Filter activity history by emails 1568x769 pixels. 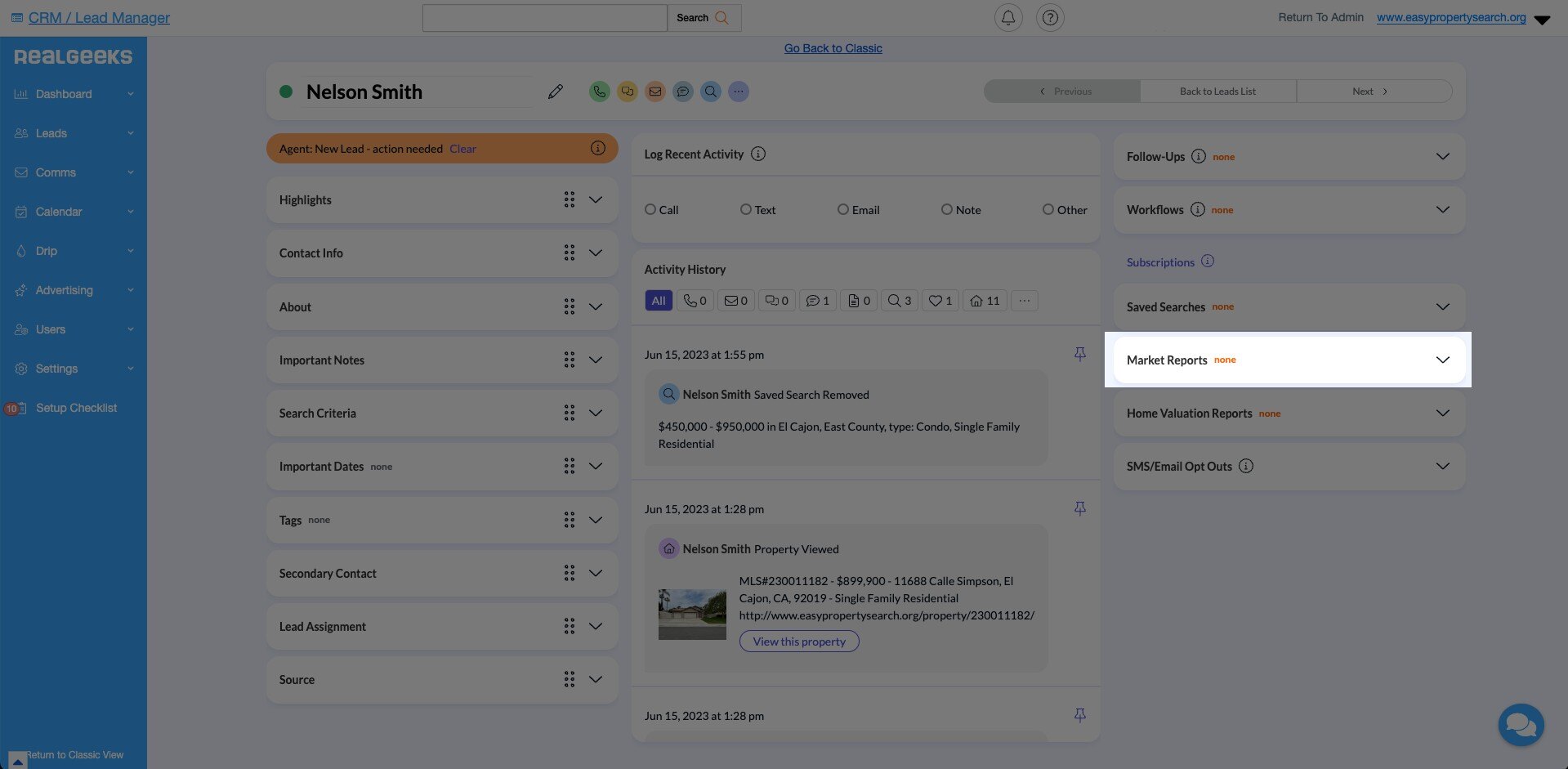click(736, 301)
